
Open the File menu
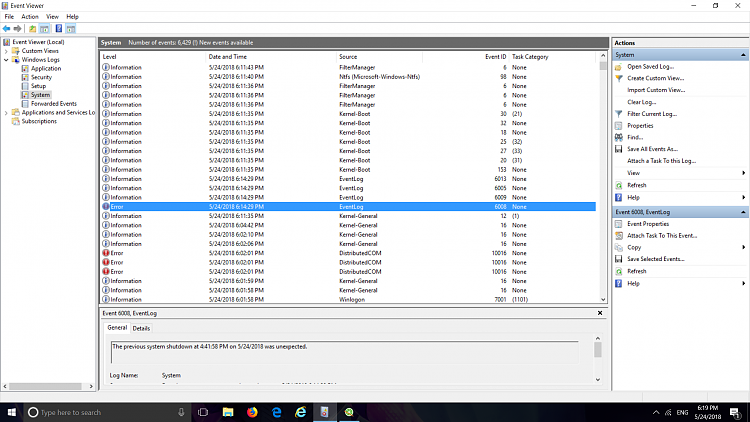9,17
